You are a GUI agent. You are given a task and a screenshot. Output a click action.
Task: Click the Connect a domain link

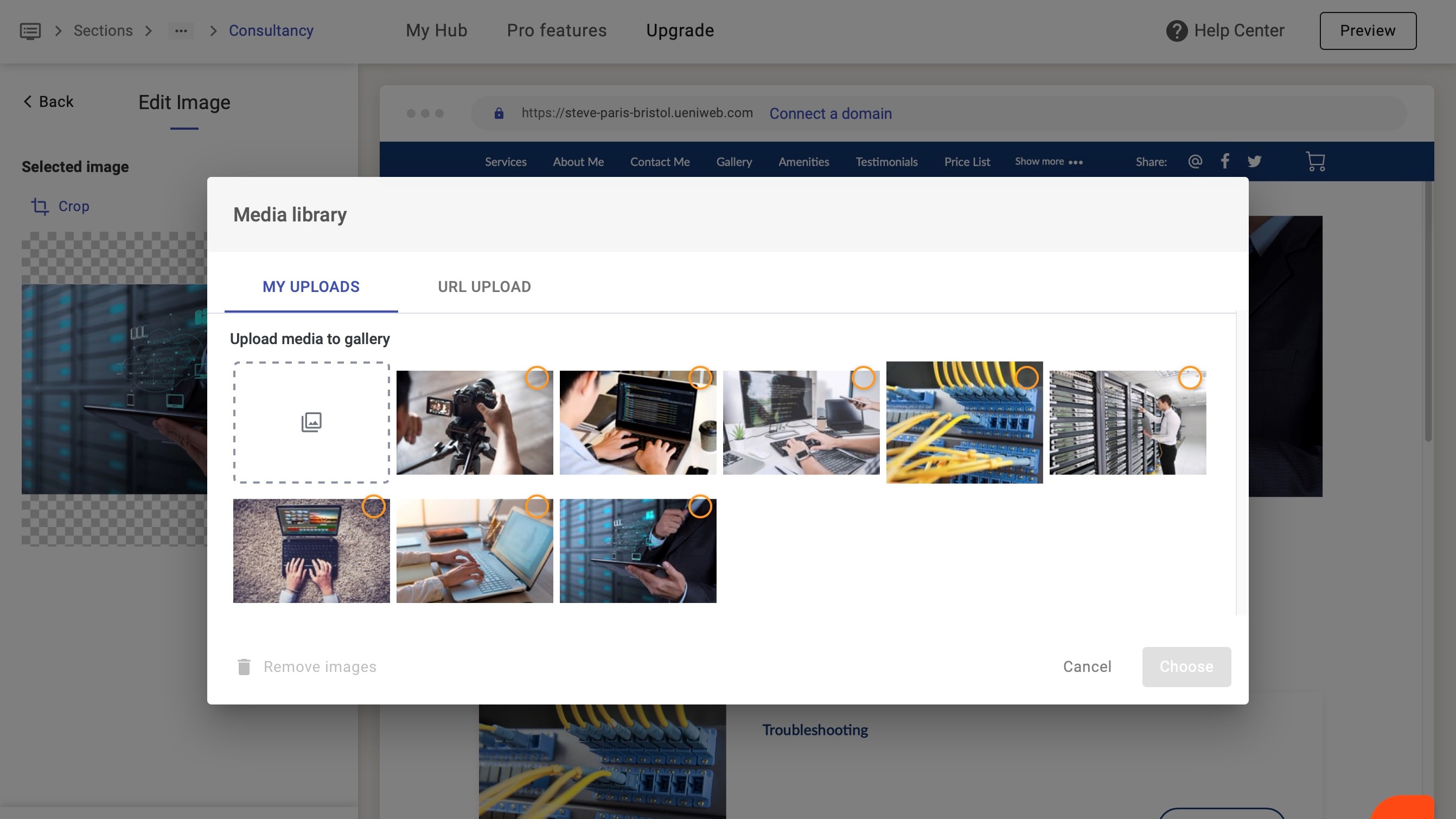[830, 113]
